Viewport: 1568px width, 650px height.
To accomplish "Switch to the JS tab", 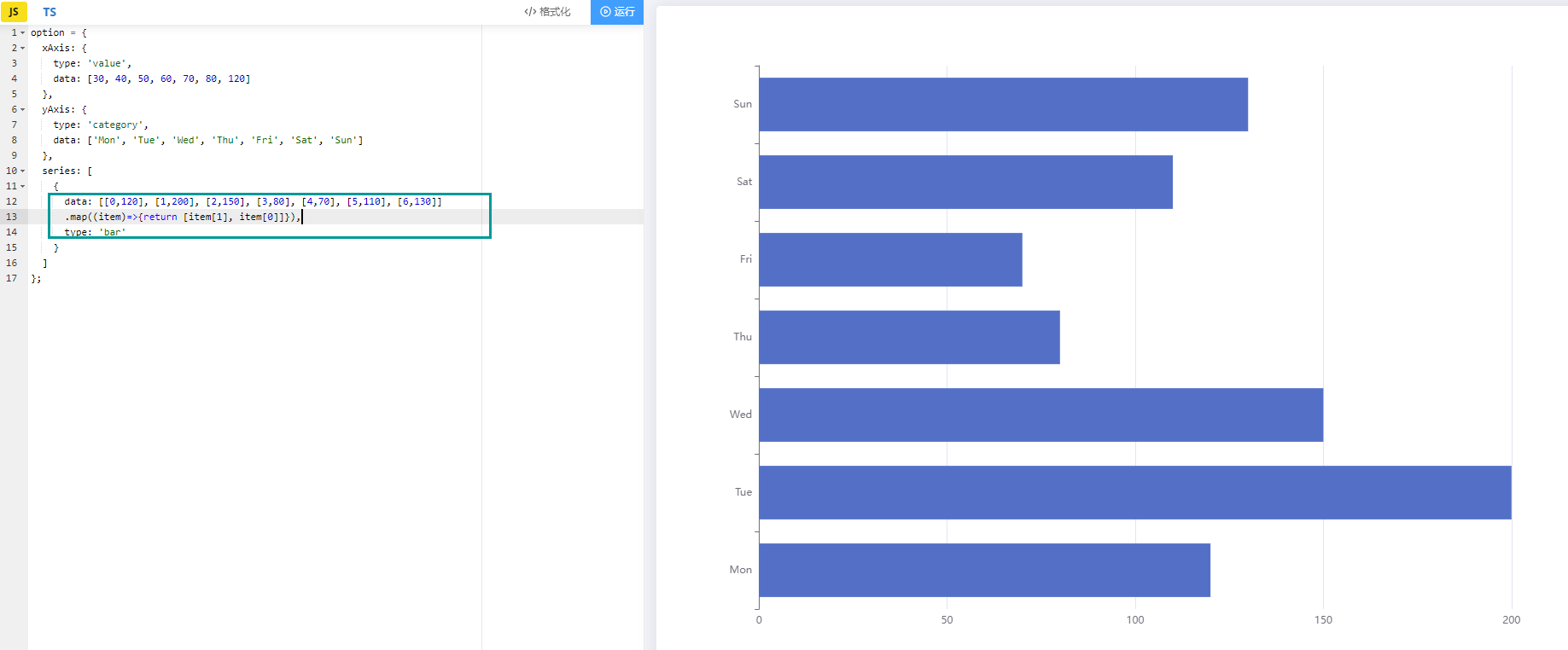I will [x=14, y=12].
